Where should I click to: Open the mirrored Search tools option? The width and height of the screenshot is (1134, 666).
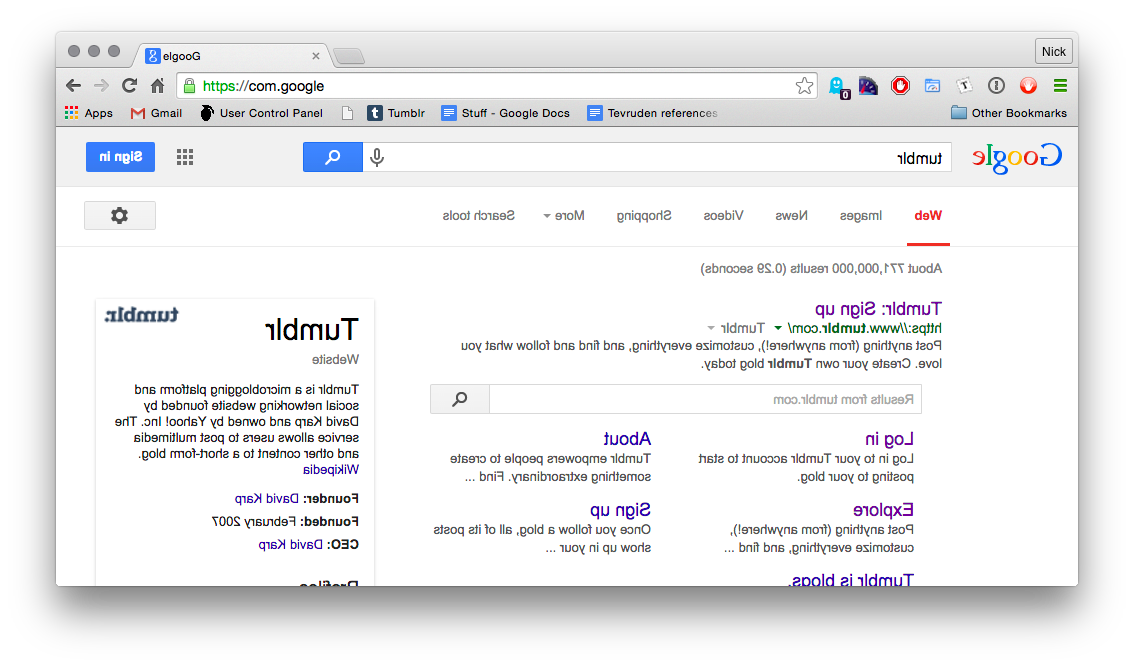click(479, 215)
